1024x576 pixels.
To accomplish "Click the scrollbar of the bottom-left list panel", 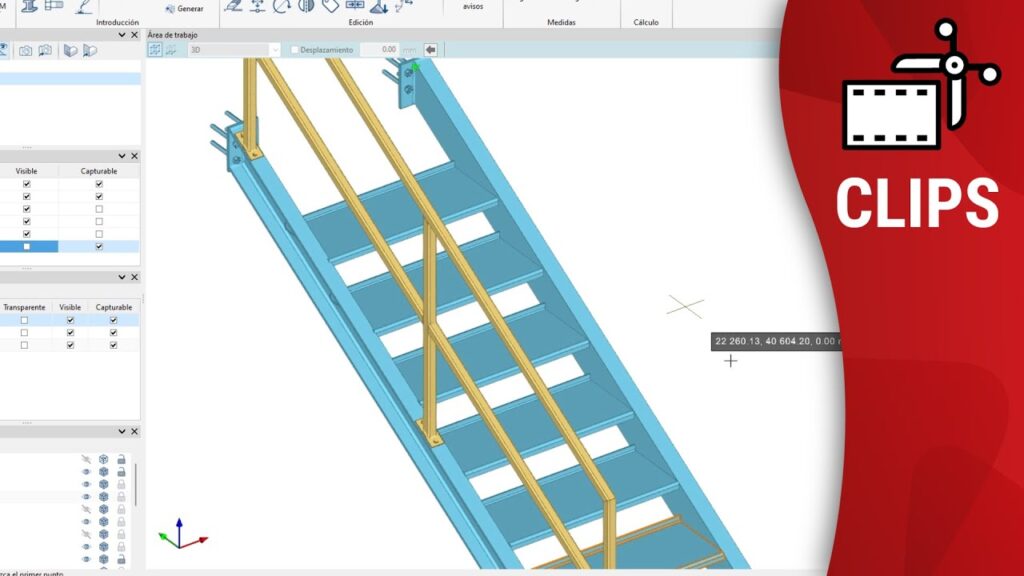I will coord(136,485).
